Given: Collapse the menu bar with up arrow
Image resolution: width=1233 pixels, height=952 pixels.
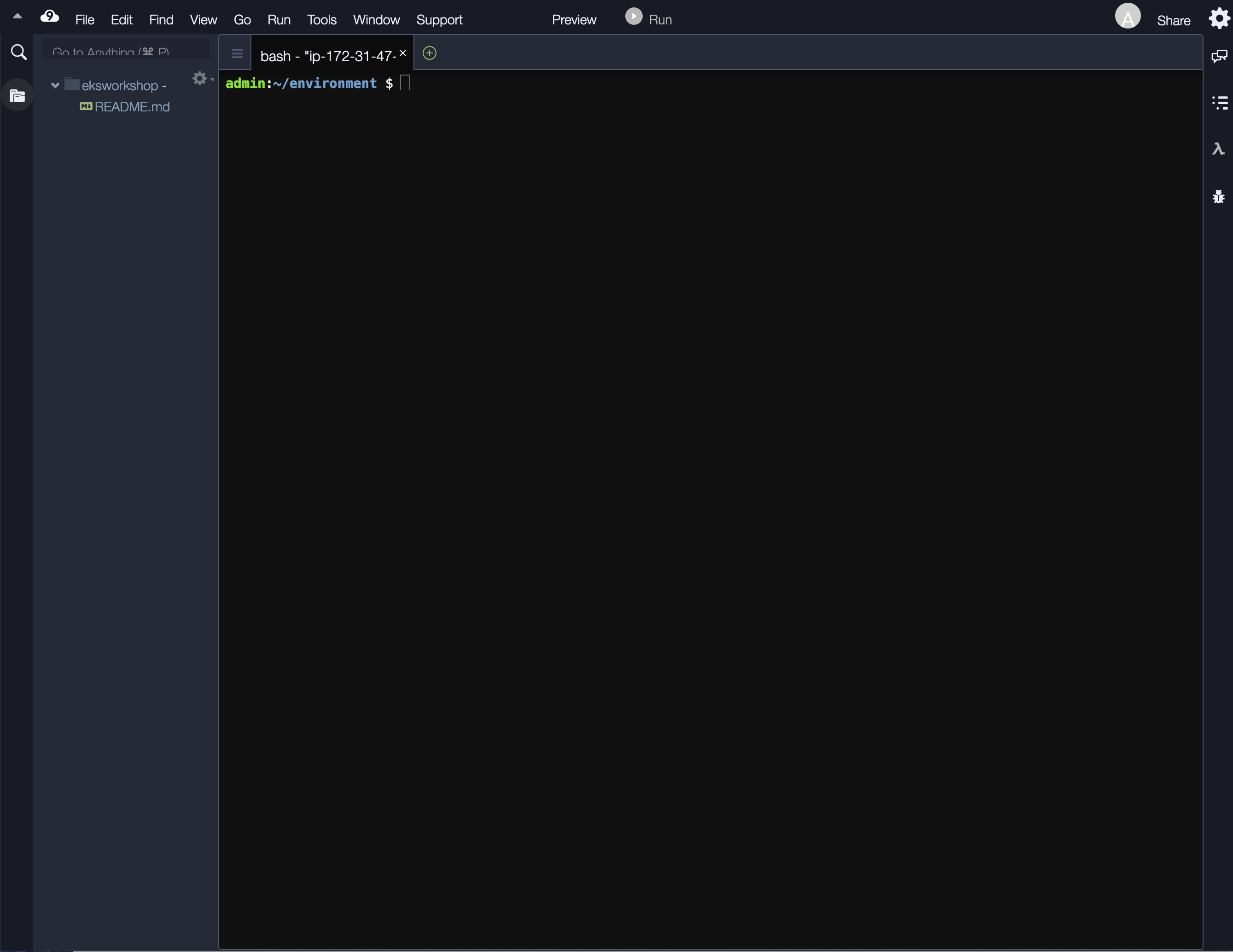Looking at the screenshot, I should 17,17.
